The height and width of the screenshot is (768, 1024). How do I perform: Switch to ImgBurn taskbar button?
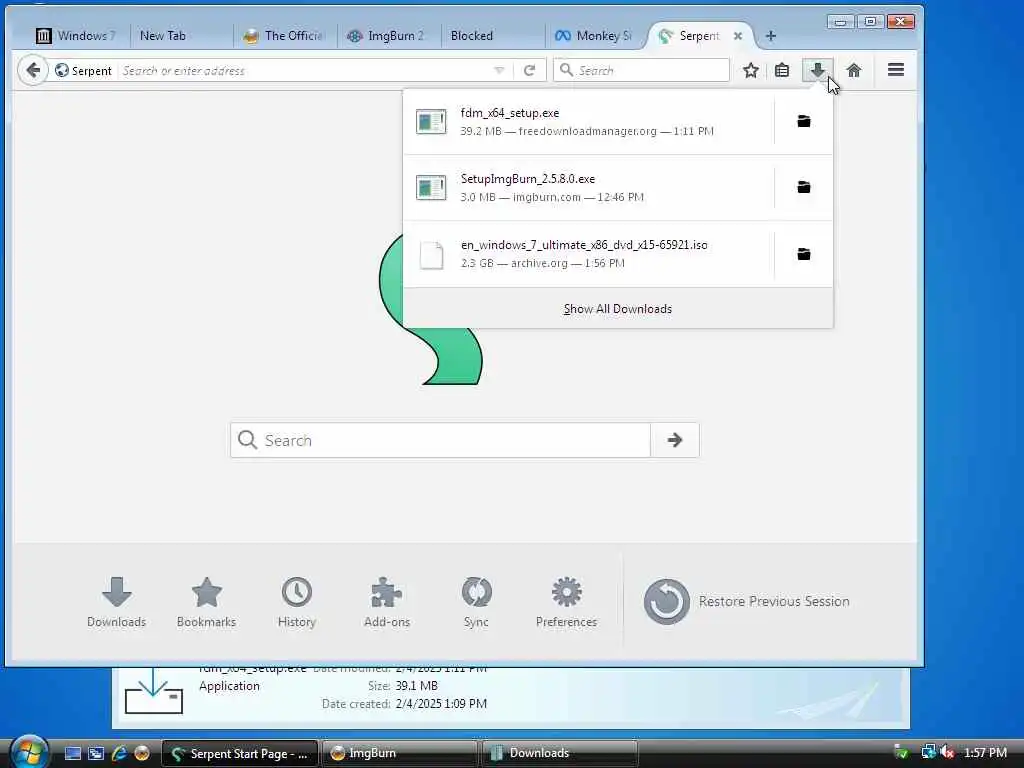pyautogui.click(x=400, y=753)
